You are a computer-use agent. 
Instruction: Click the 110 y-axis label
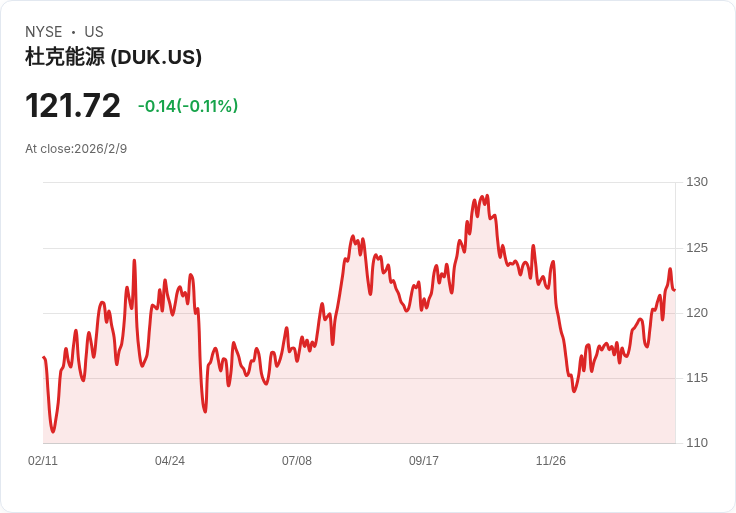[697, 443]
